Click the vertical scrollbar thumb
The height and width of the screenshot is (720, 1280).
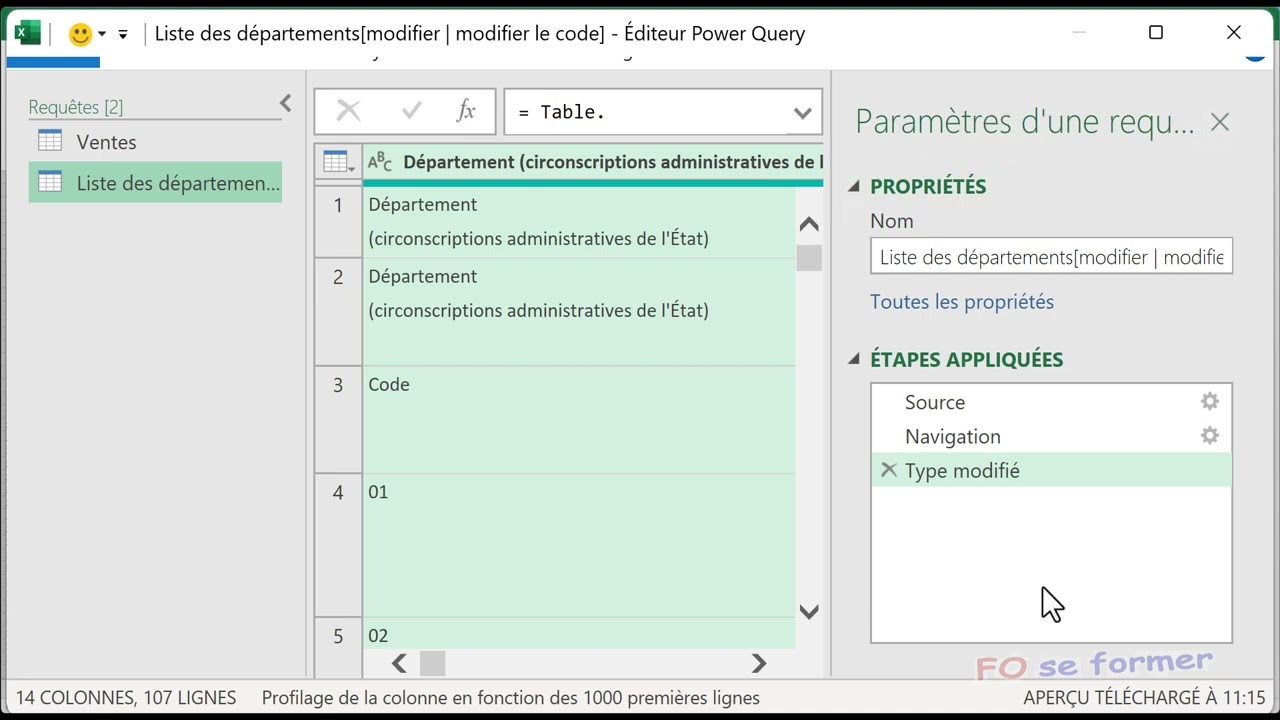click(x=809, y=258)
